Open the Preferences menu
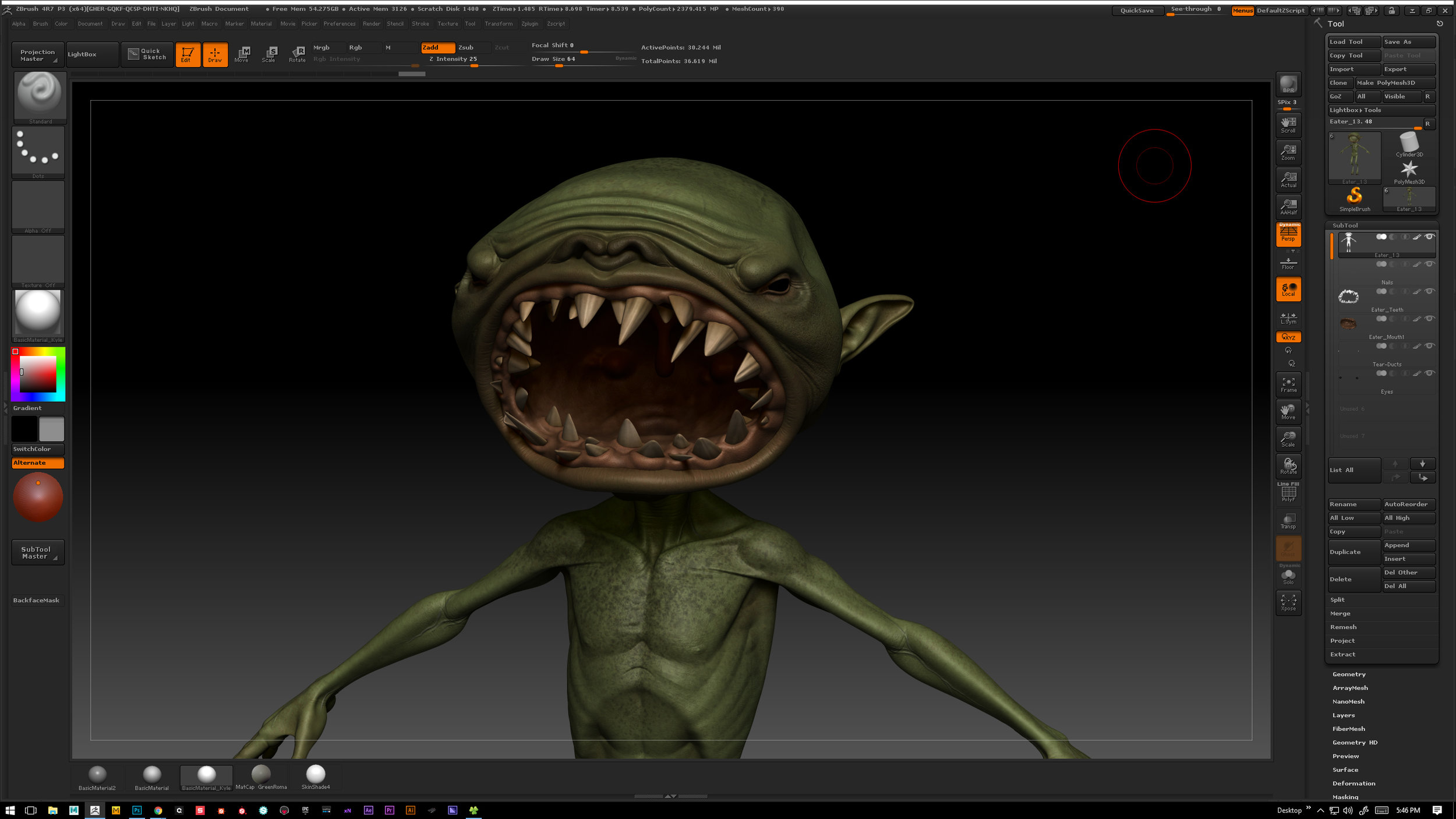 tap(340, 24)
